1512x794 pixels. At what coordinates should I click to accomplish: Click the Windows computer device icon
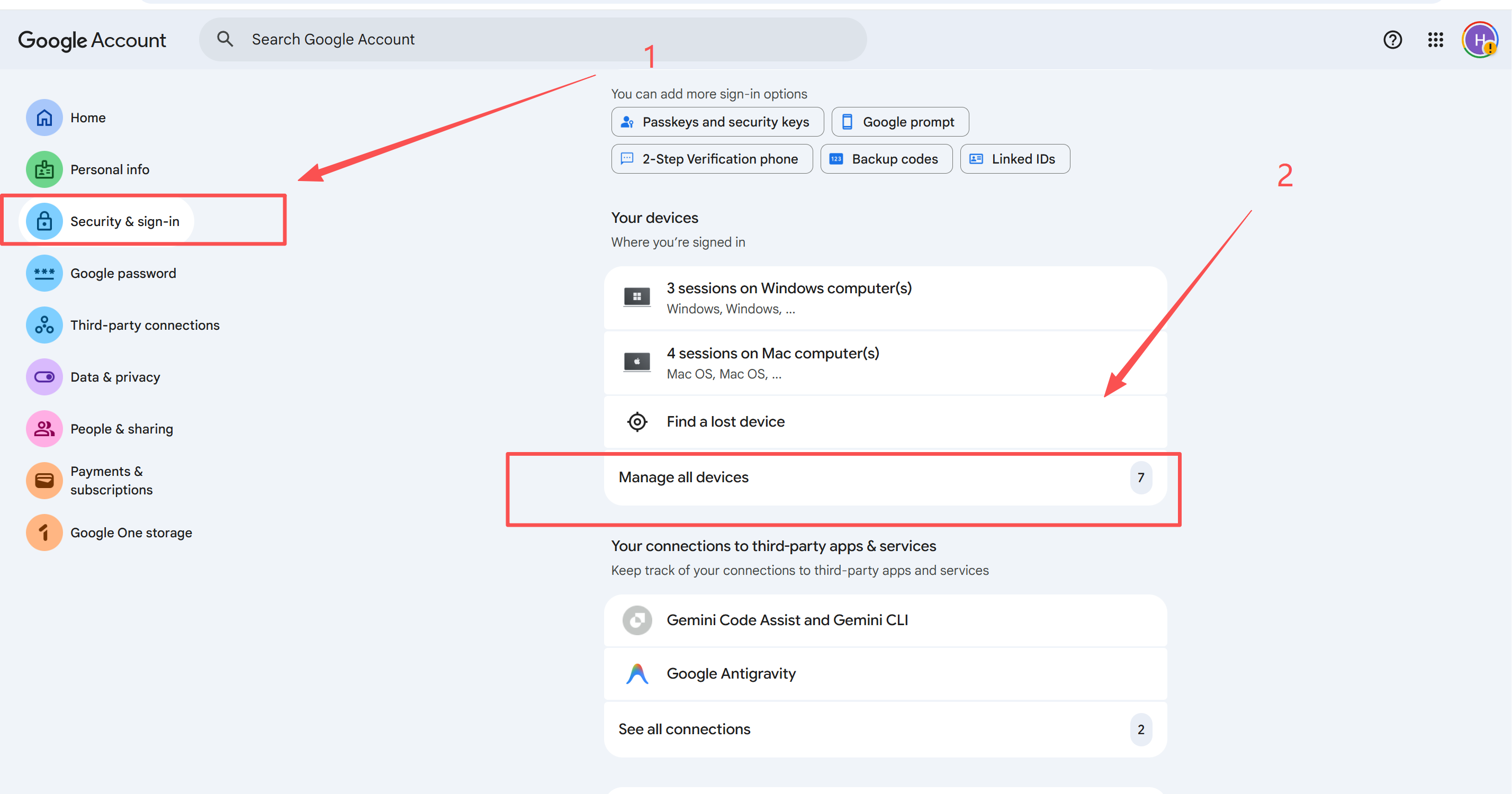pyautogui.click(x=637, y=297)
